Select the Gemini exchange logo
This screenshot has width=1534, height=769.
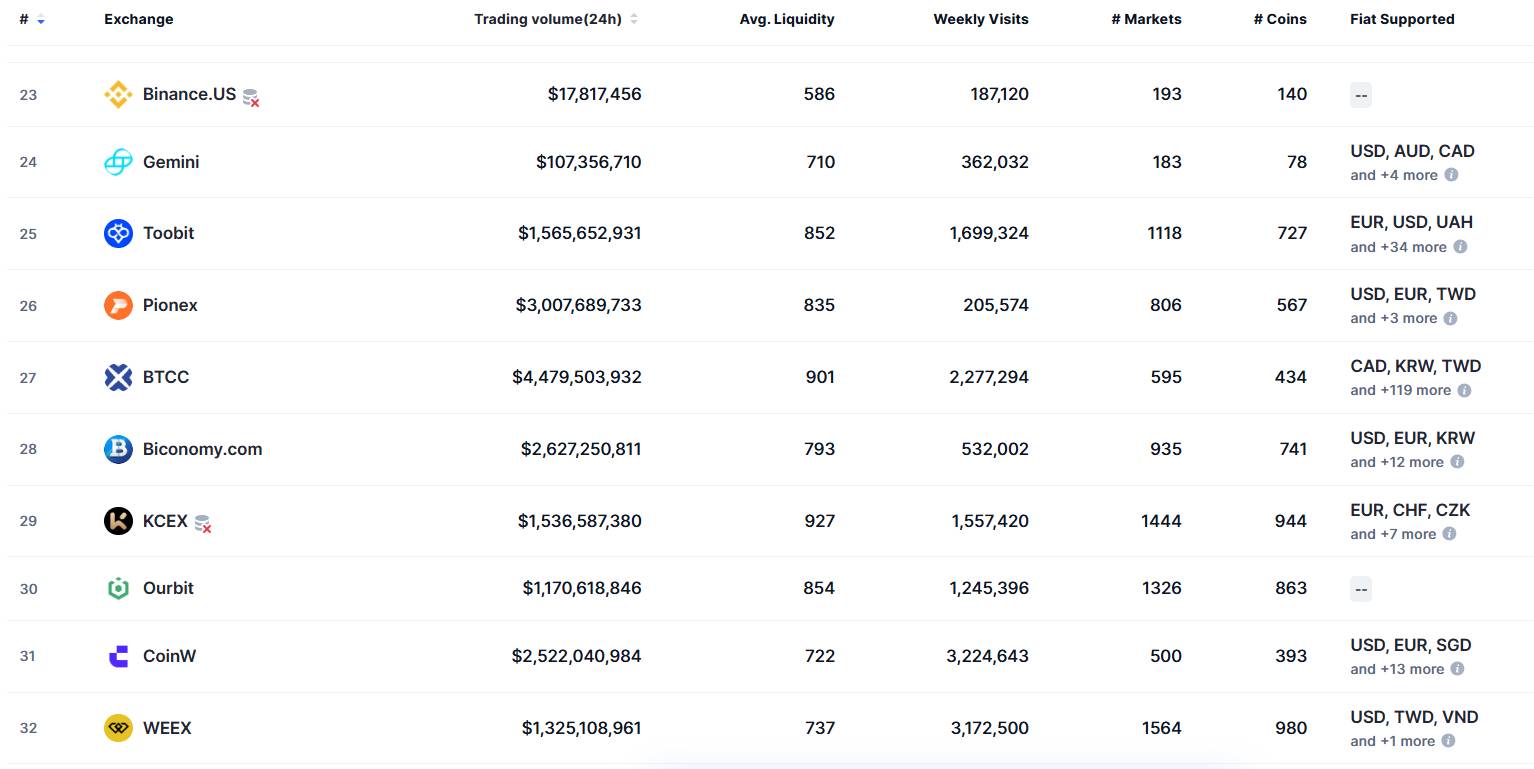119,161
